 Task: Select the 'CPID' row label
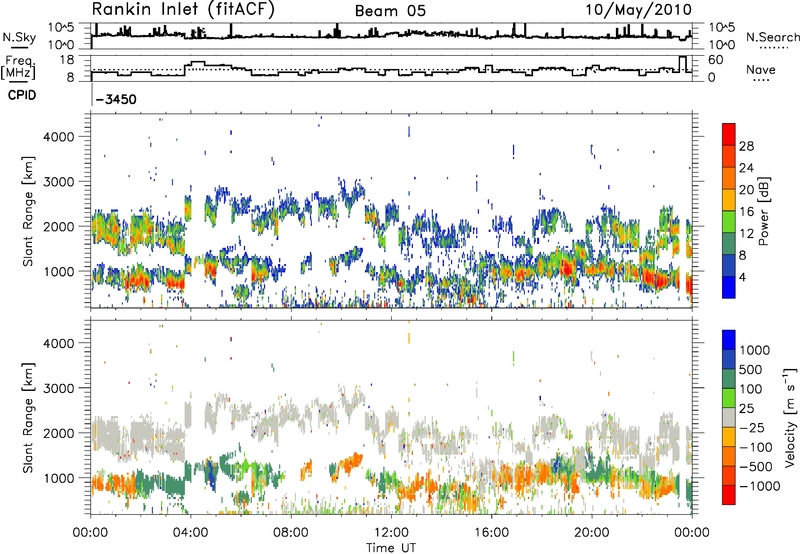pyautogui.click(x=22, y=95)
